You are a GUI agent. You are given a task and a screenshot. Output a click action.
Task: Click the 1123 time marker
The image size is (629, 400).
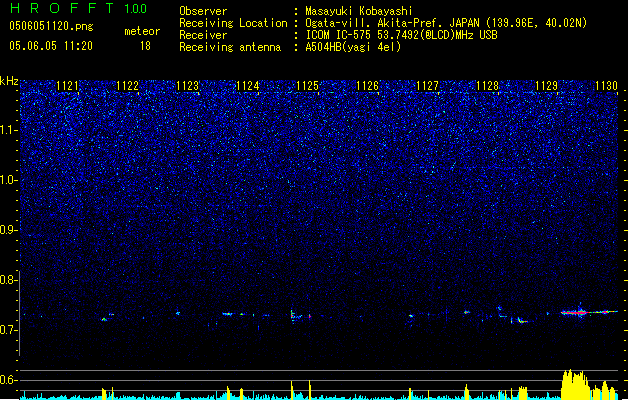(187, 86)
